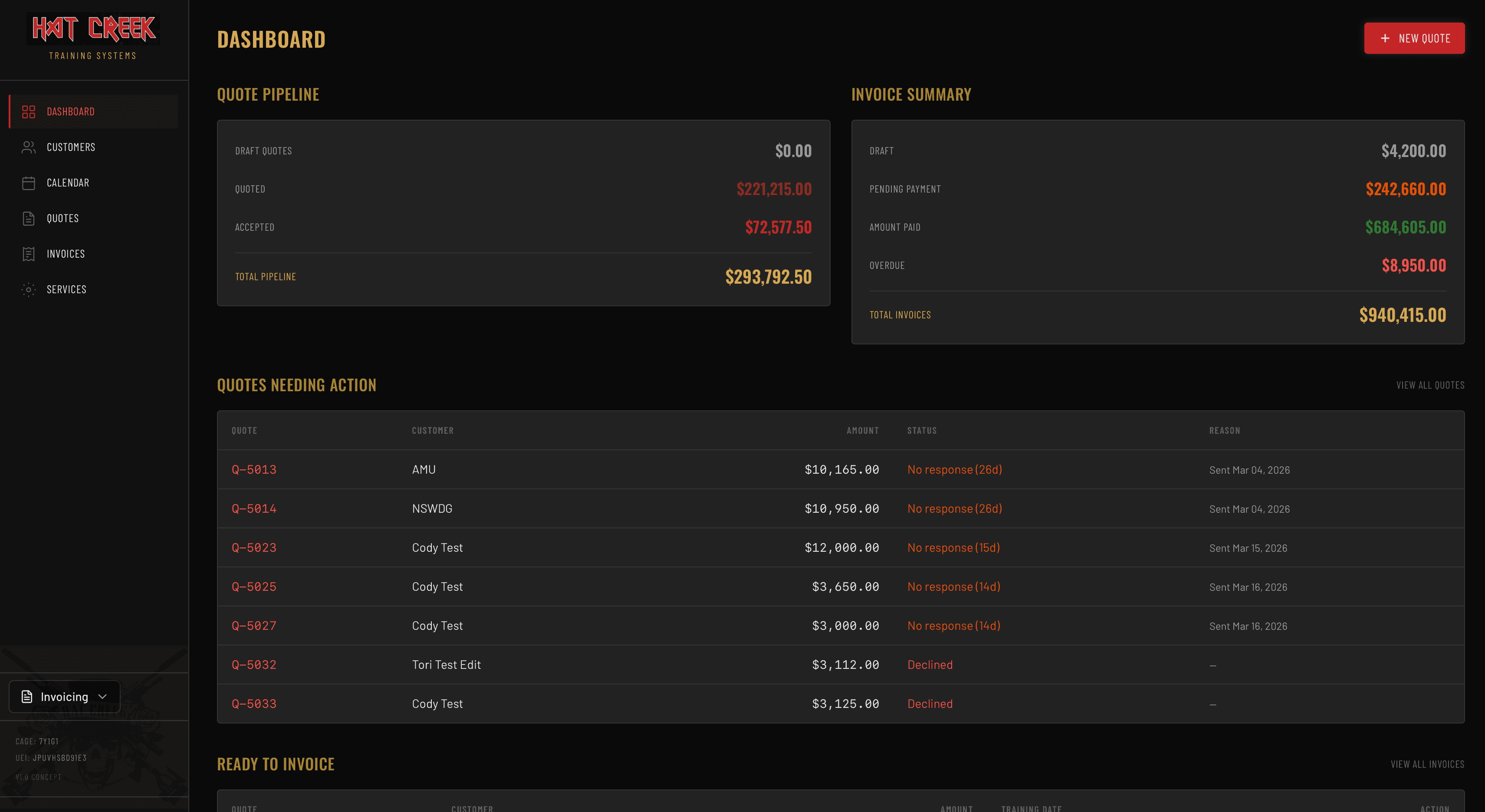
Task: Click the Reason column header
Action: point(1225,430)
